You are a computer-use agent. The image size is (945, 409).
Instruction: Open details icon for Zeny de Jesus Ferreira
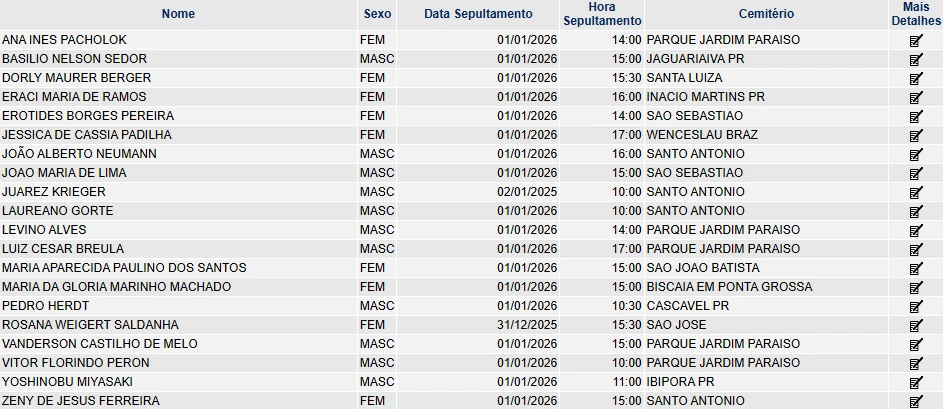coord(915,401)
